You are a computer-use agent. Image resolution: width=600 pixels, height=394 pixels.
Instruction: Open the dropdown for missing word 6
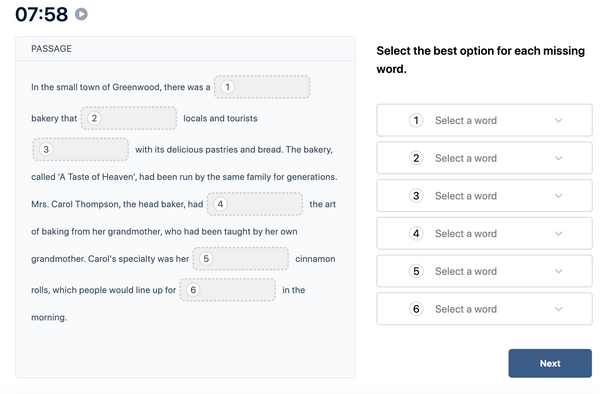(484, 309)
